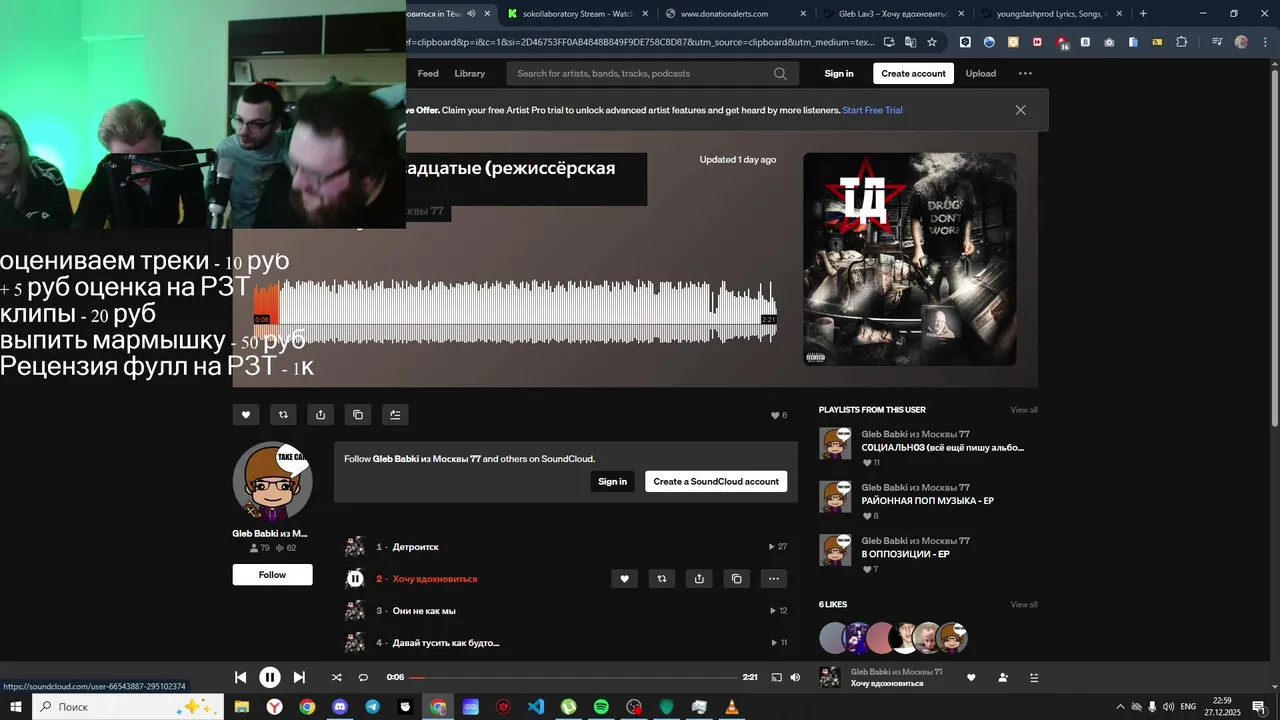This screenshot has width=1280, height=720.
Task: Click Create a SoundCloud account button
Action: coord(716,481)
